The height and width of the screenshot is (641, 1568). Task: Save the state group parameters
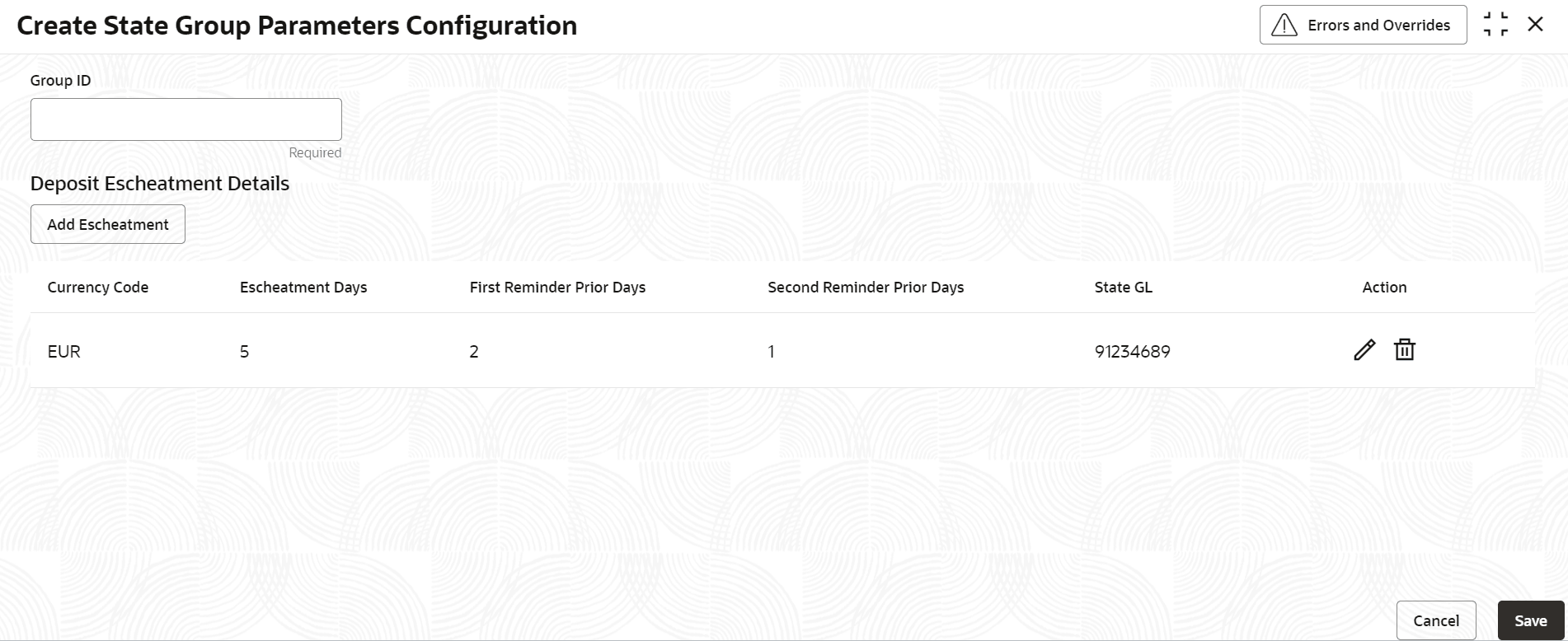coord(1530,620)
